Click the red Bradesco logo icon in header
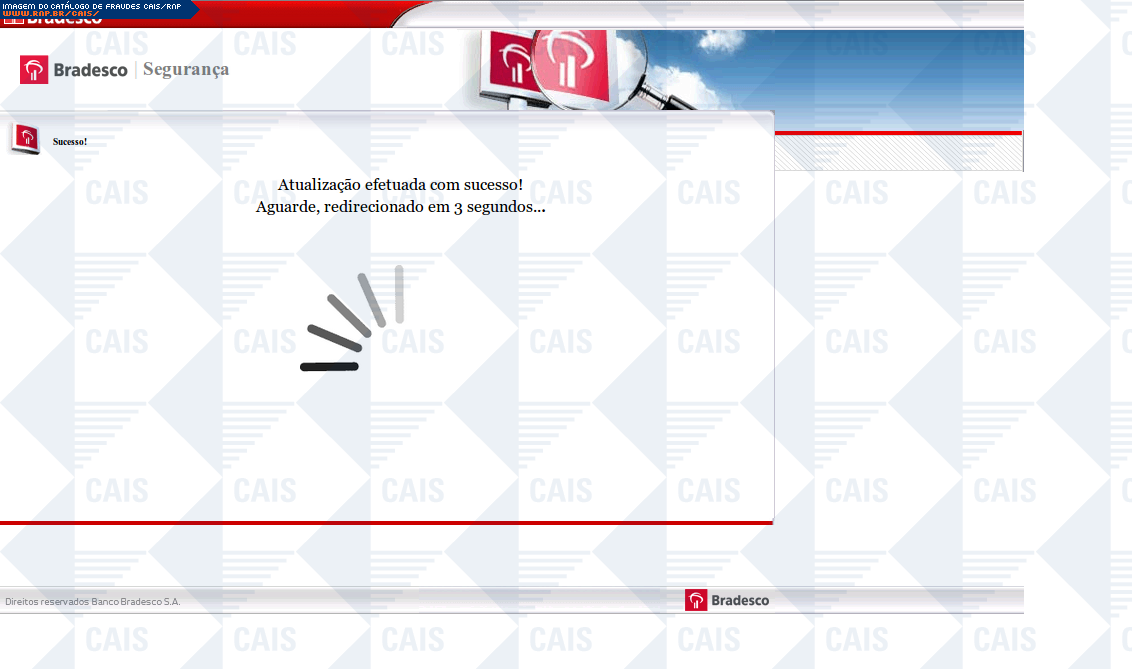 (34, 69)
